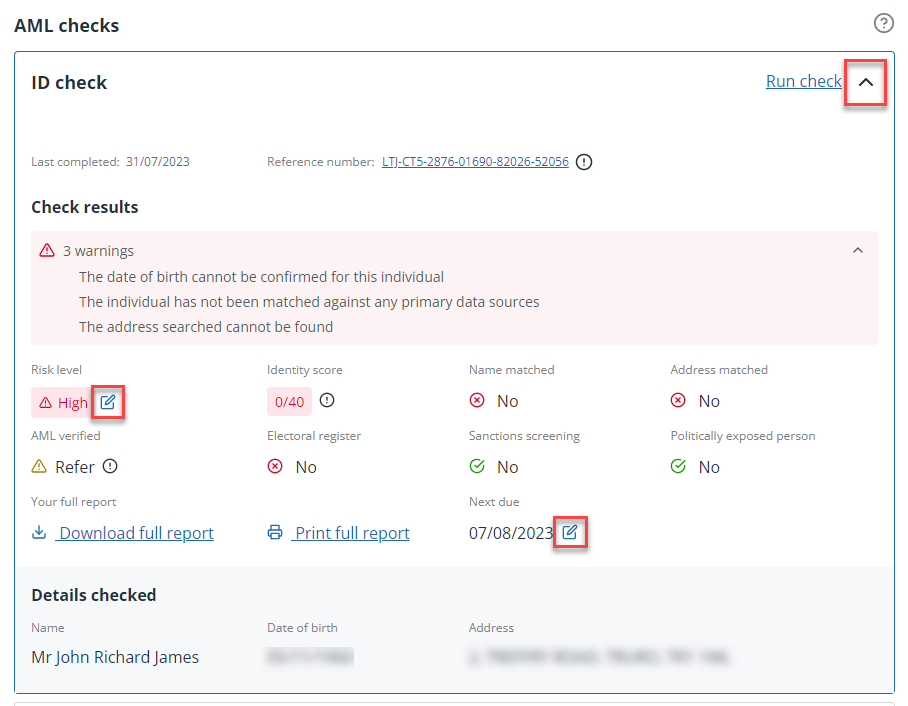The image size is (908, 706).
Task: Click the help question mark icon
Action: (883, 24)
